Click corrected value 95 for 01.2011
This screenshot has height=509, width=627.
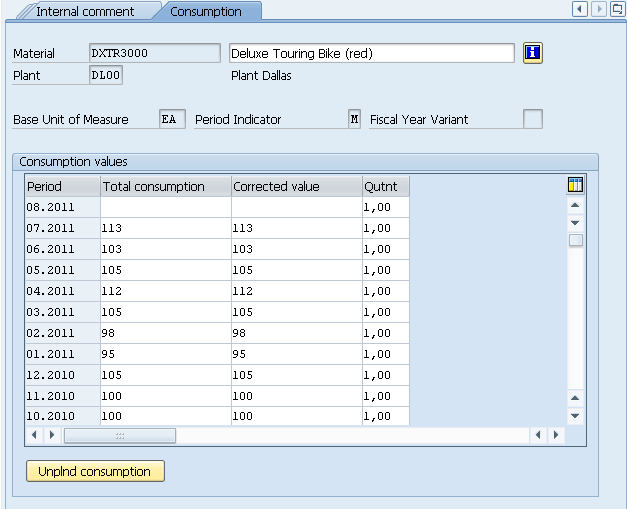(297, 354)
